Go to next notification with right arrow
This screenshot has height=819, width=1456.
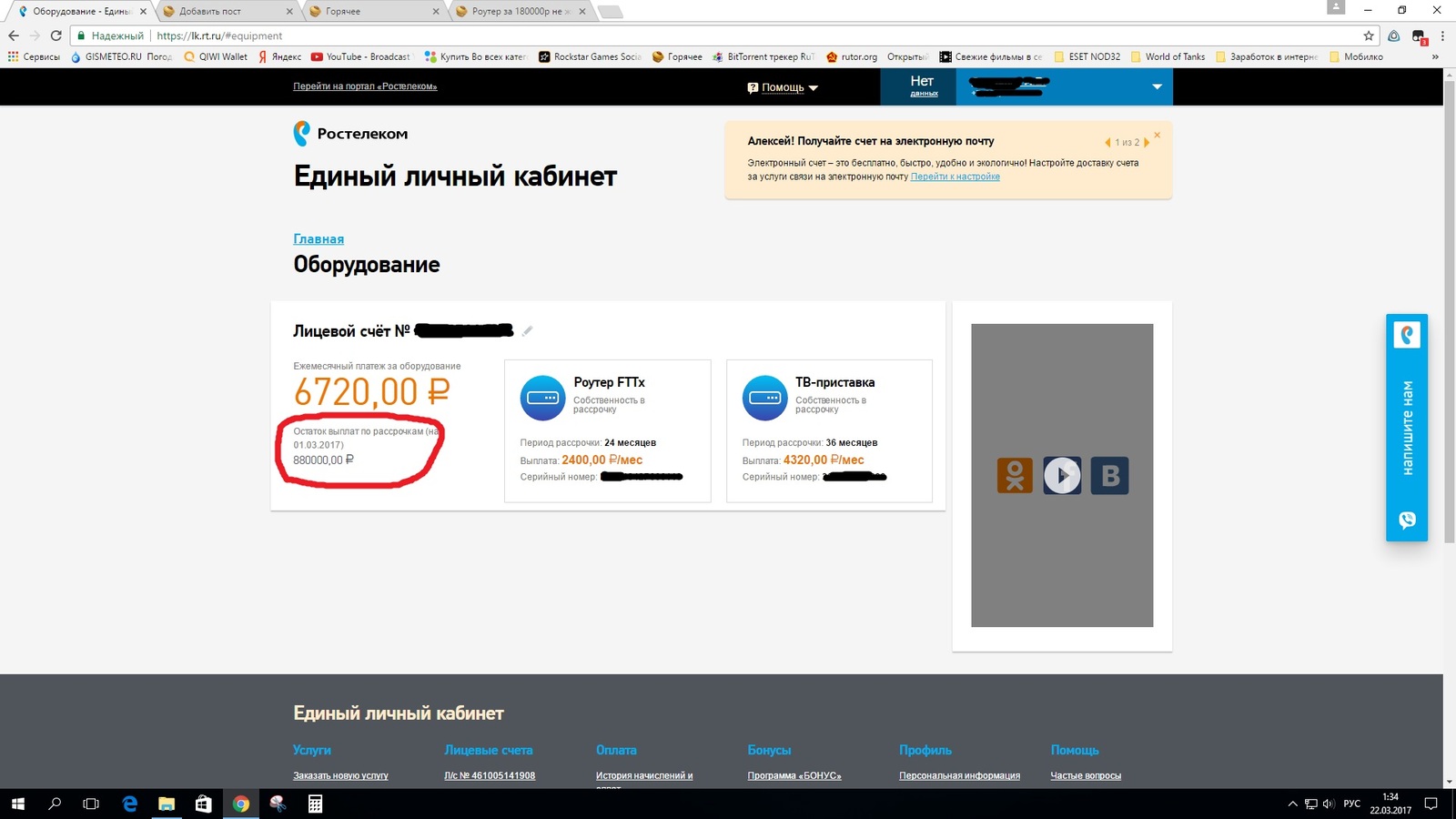click(1146, 143)
